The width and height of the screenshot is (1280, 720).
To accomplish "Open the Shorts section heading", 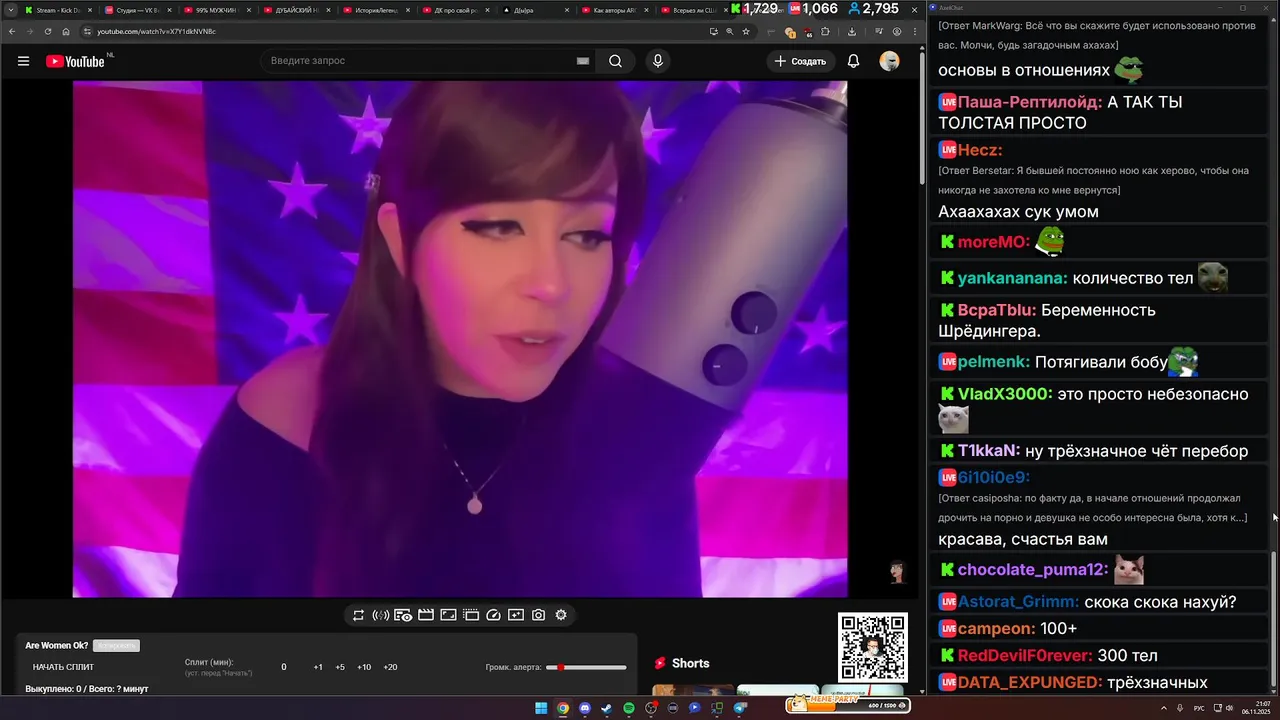I will point(681,663).
